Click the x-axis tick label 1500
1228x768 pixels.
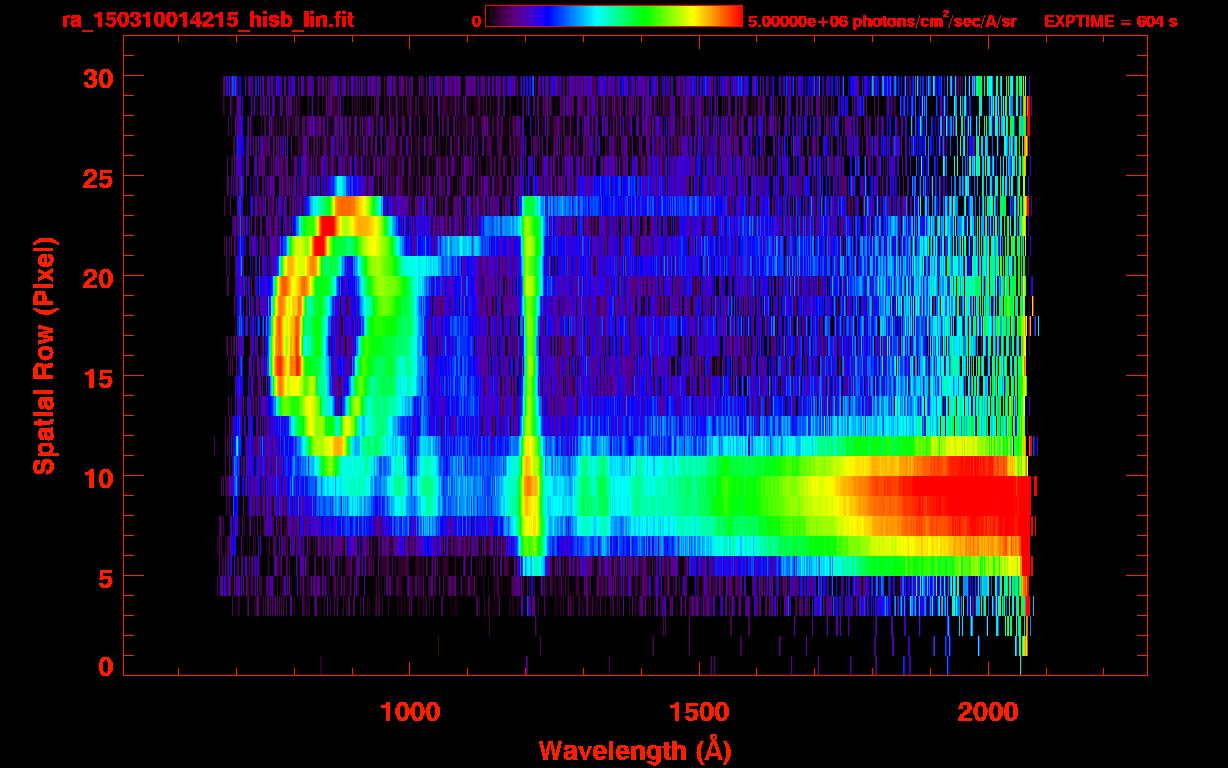698,712
